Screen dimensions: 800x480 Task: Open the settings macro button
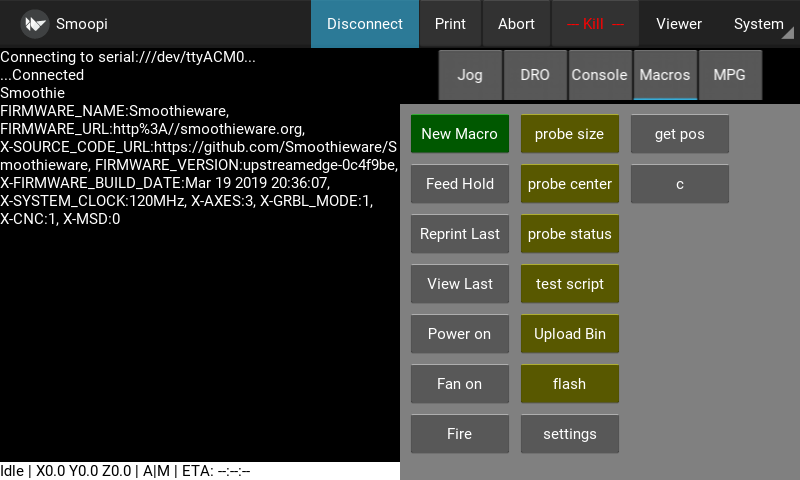[x=569, y=434]
